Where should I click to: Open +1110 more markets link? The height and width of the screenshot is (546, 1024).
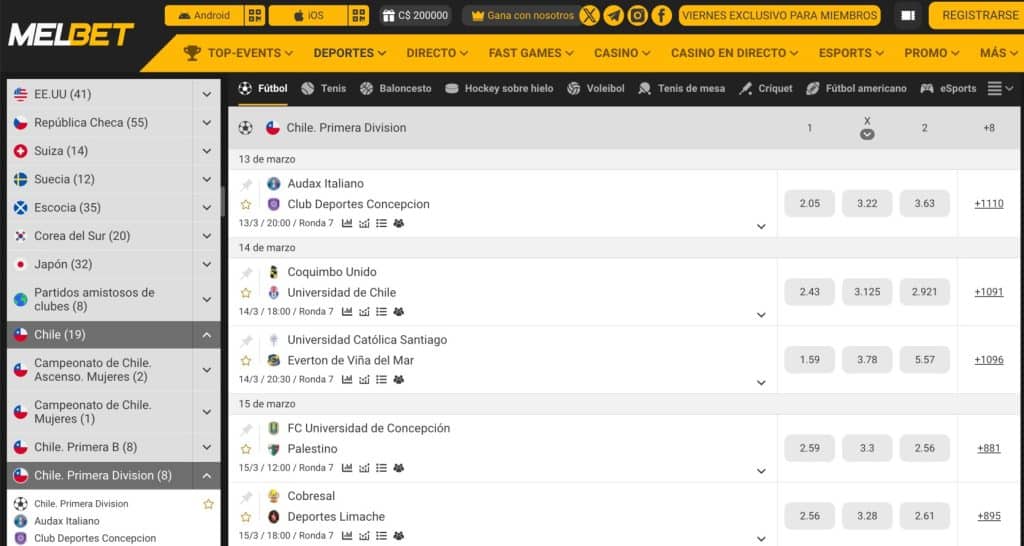(988, 203)
